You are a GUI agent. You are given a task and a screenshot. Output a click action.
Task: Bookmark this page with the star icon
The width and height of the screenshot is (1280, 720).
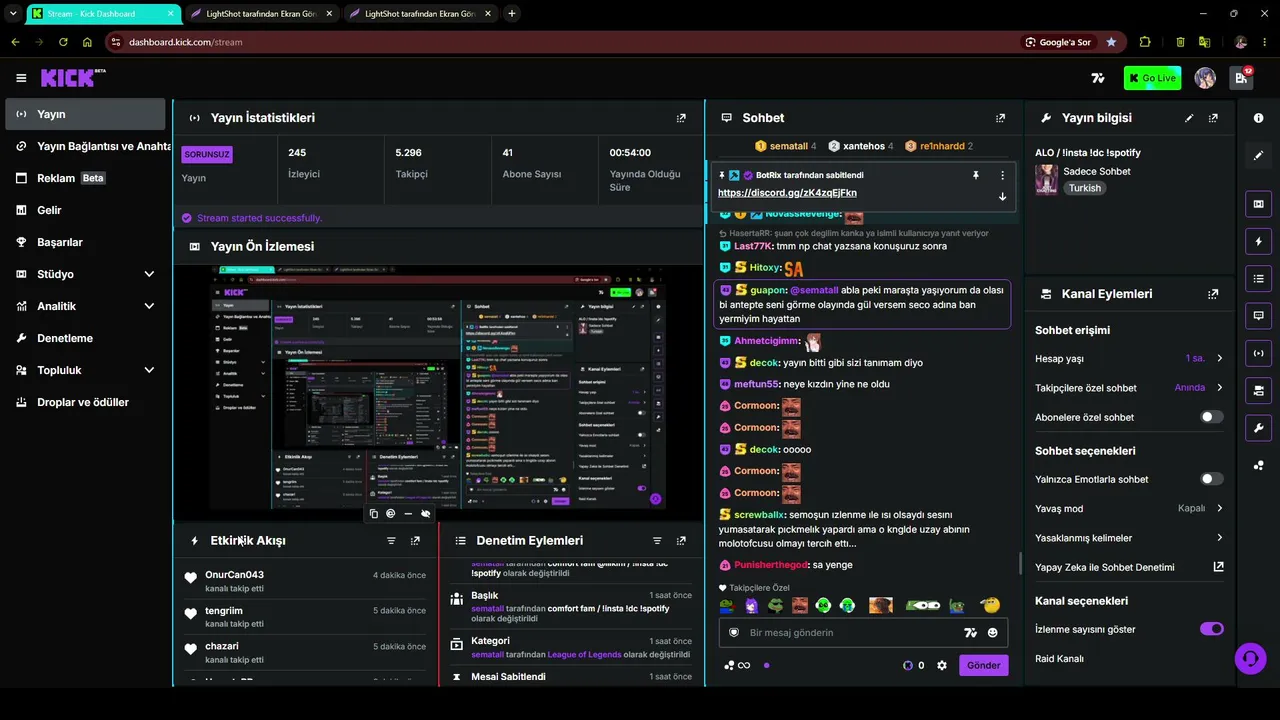point(1111,42)
